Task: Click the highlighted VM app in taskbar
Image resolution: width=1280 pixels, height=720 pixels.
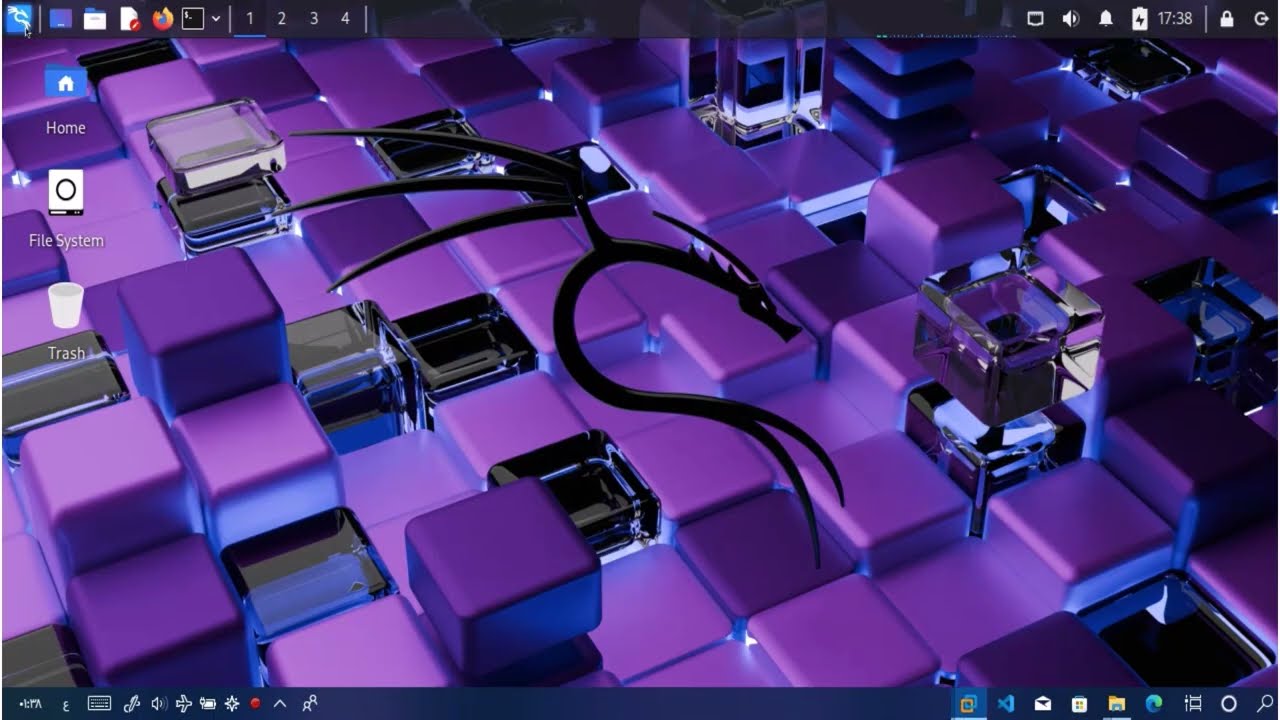Action: tap(968, 704)
